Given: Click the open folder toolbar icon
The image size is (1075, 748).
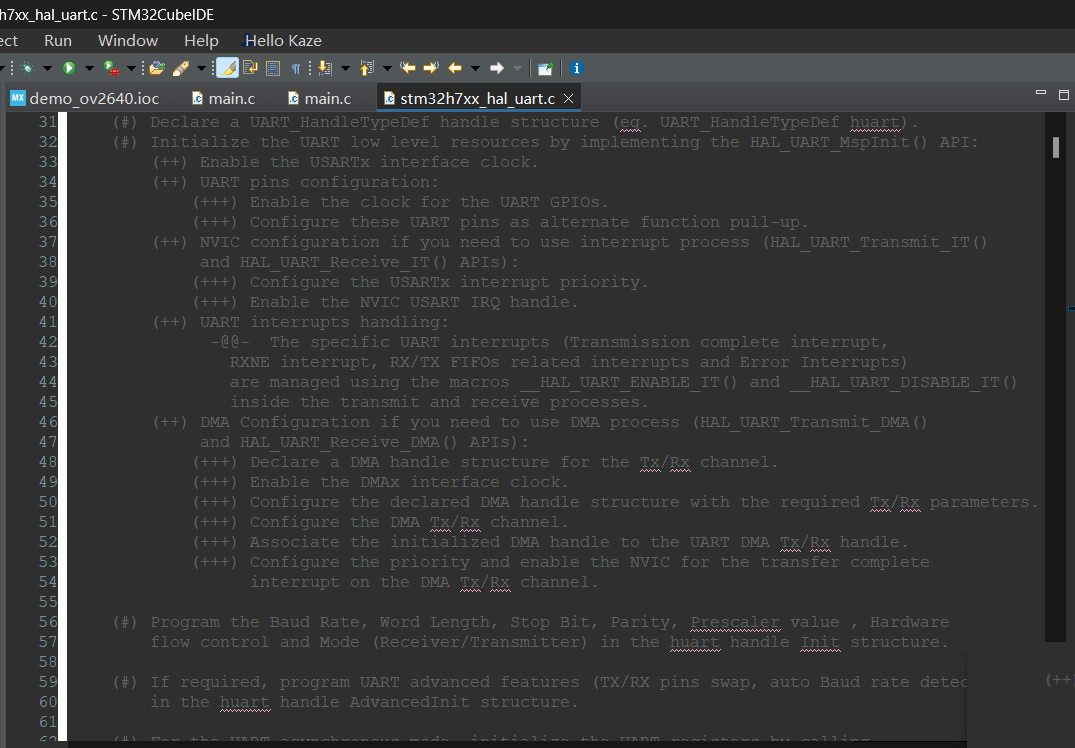Looking at the screenshot, I should coord(158,68).
